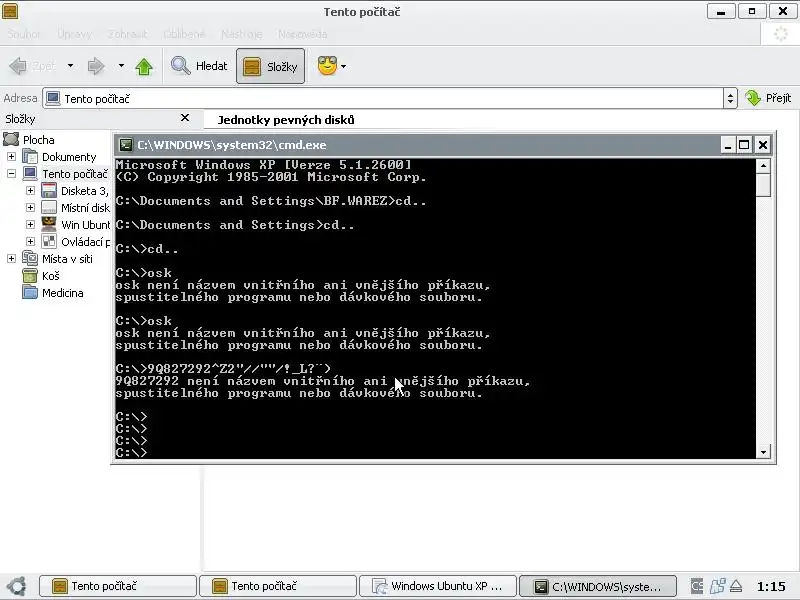Viewport: 800px width, 600px height.
Task: Collapse the Tento počítač tree node
Action: pyautogui.click(x=11, y=173)
